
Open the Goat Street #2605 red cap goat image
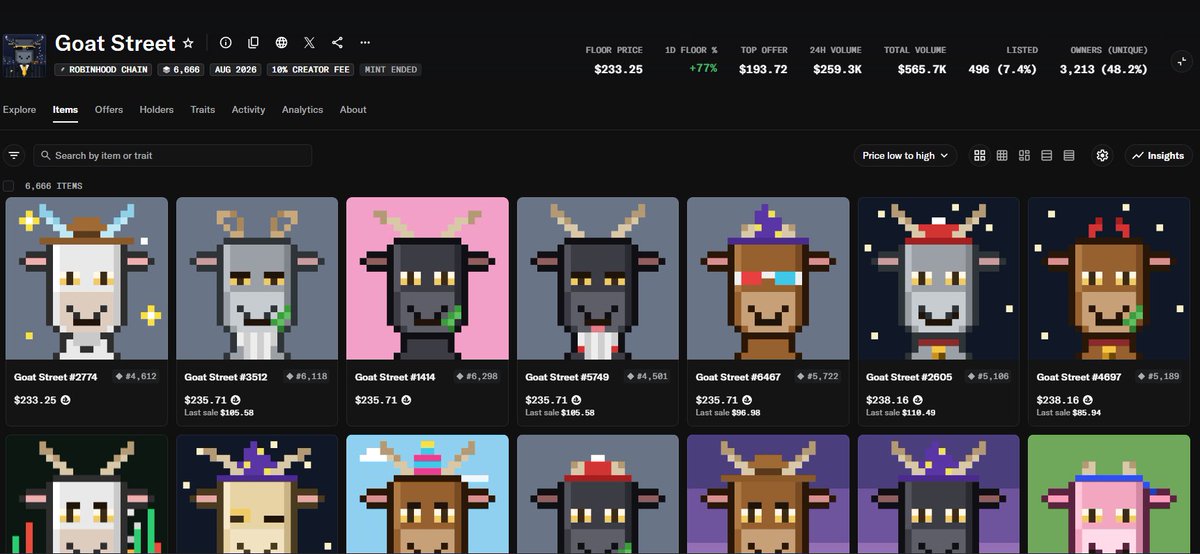[x=939, y=278]
